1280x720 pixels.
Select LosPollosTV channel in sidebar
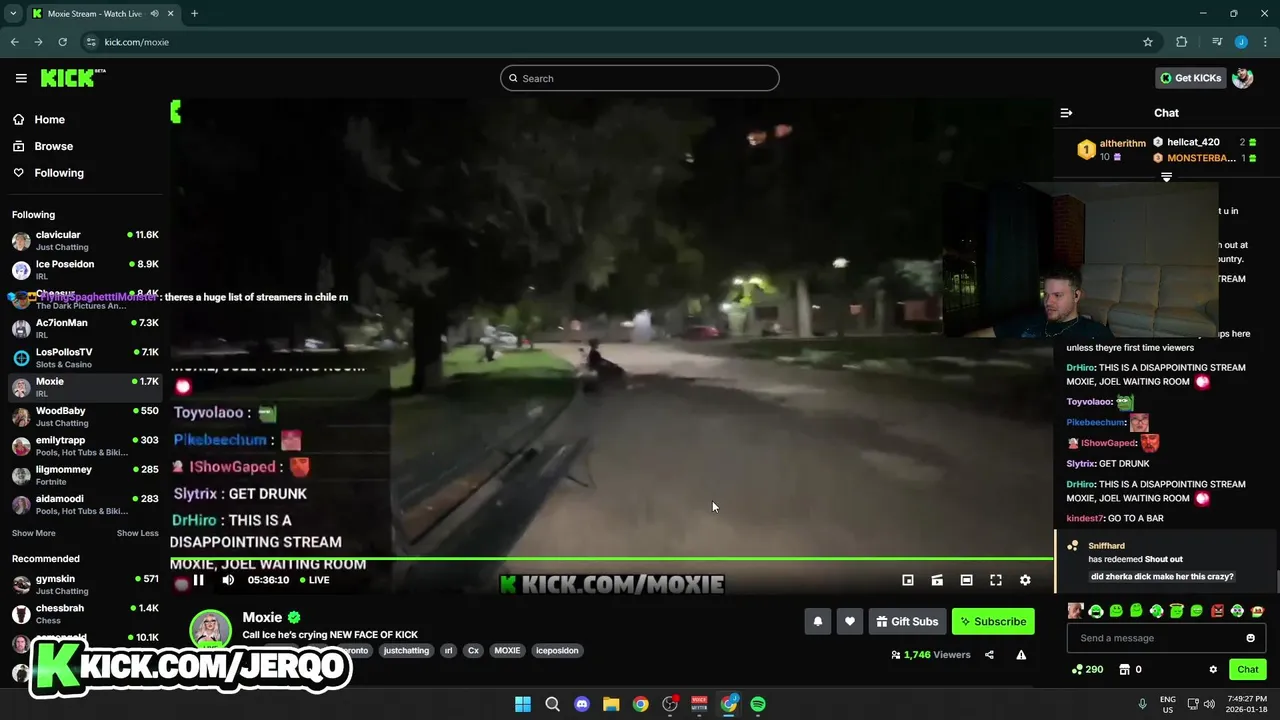coord(85,358)
